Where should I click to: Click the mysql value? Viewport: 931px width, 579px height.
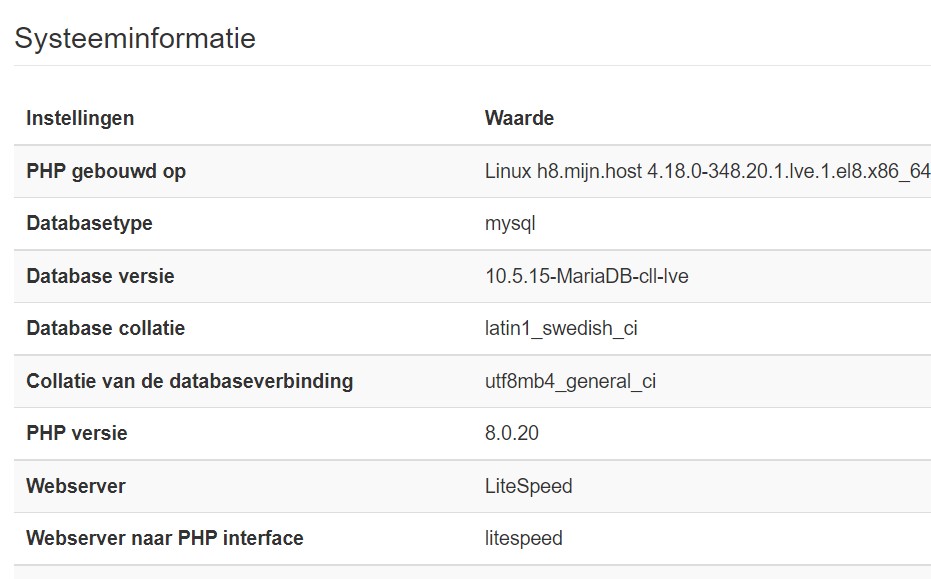click(x=510, y=224)
